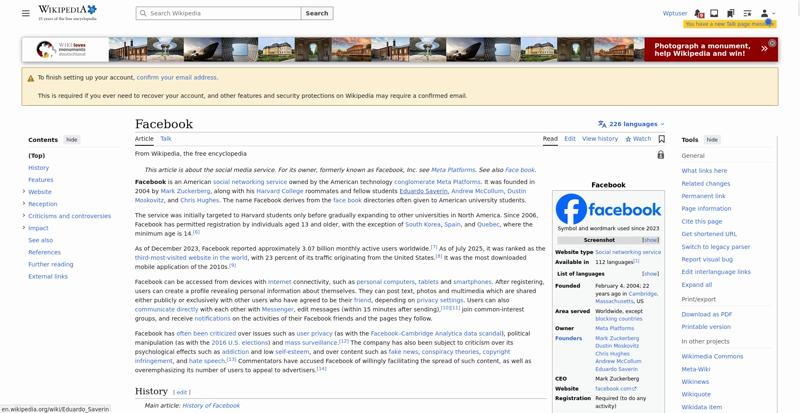Viewport: 800px width, 413px height.
Task: Click the Search button
Action: [x=317, y=13]
